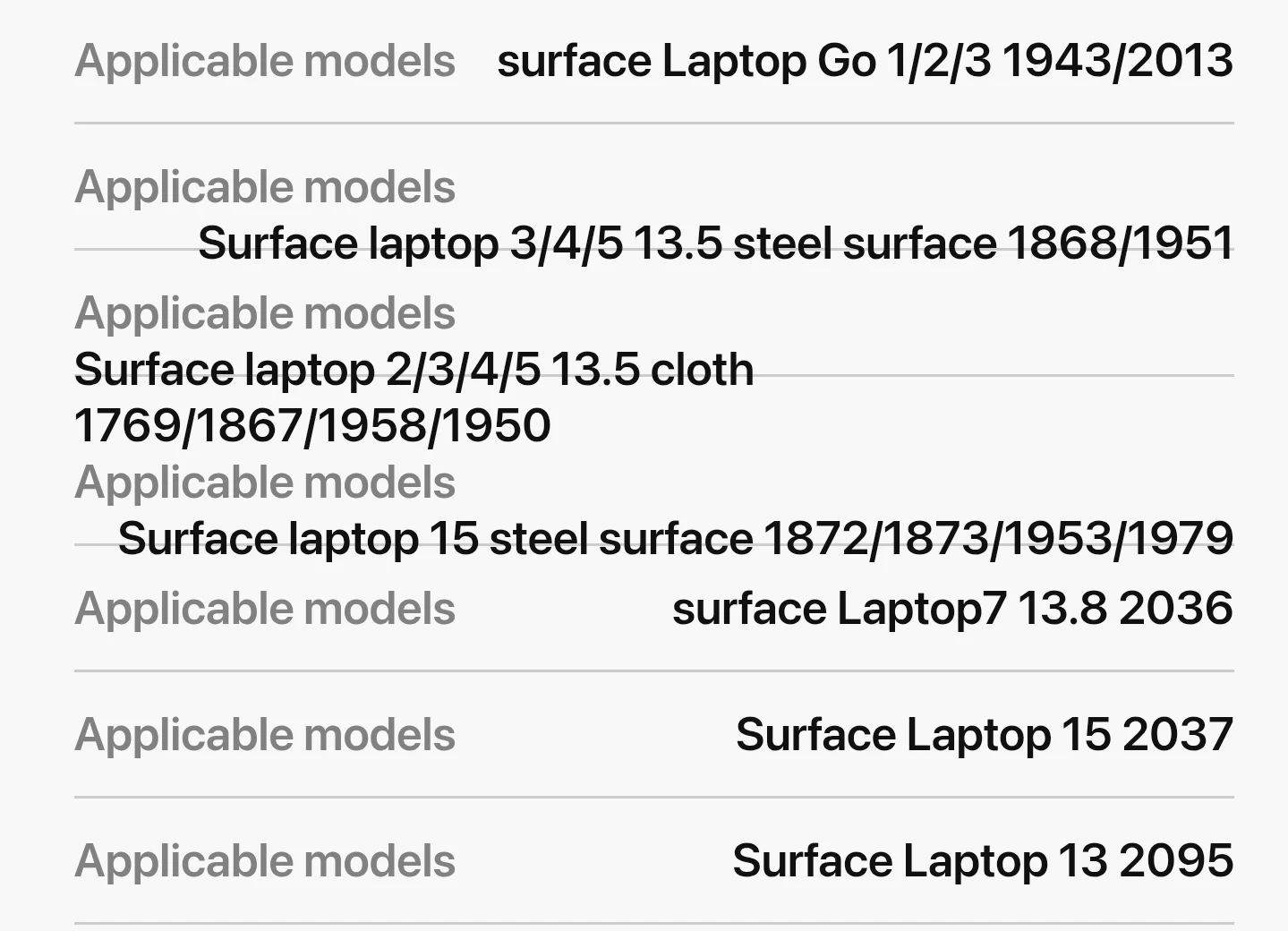Select 'Surface laptop 15 steel surface' text

point(435,539)
